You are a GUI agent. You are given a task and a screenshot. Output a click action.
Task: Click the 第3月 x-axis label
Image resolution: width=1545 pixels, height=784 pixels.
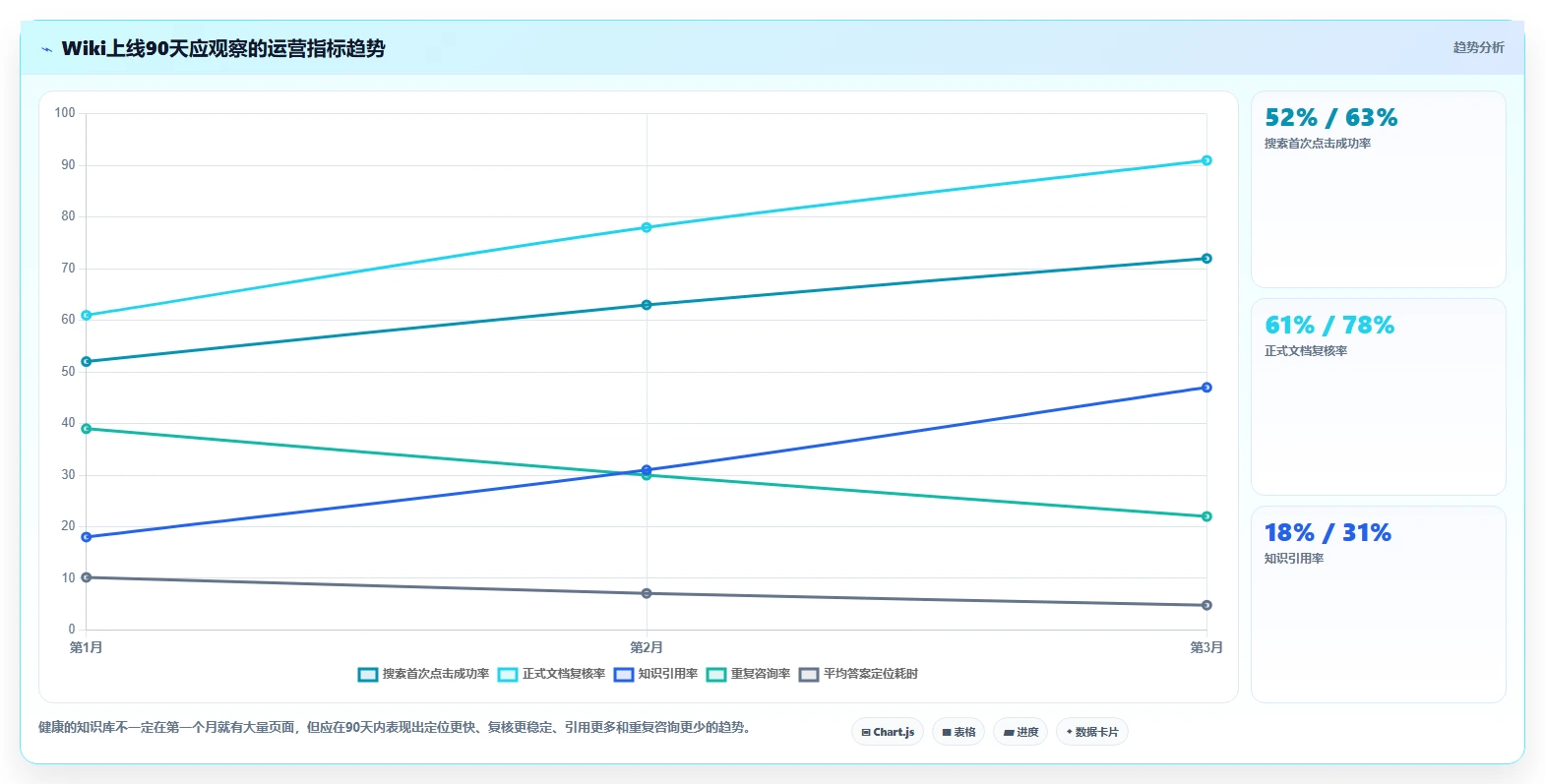(x=1206, y=647)
